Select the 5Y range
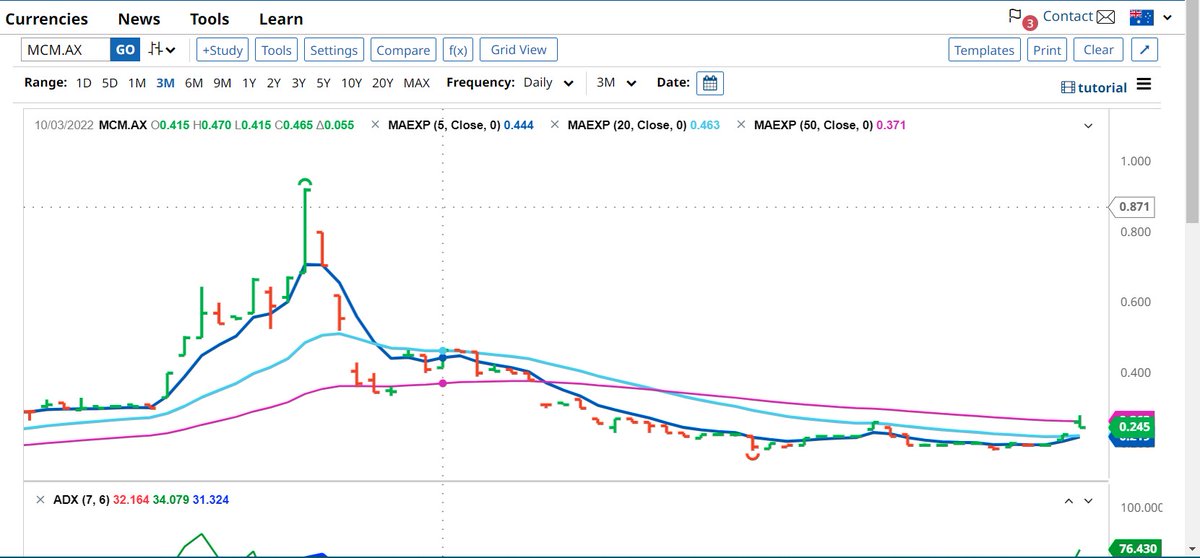The image size is (1200, 558). click(323, 83)
